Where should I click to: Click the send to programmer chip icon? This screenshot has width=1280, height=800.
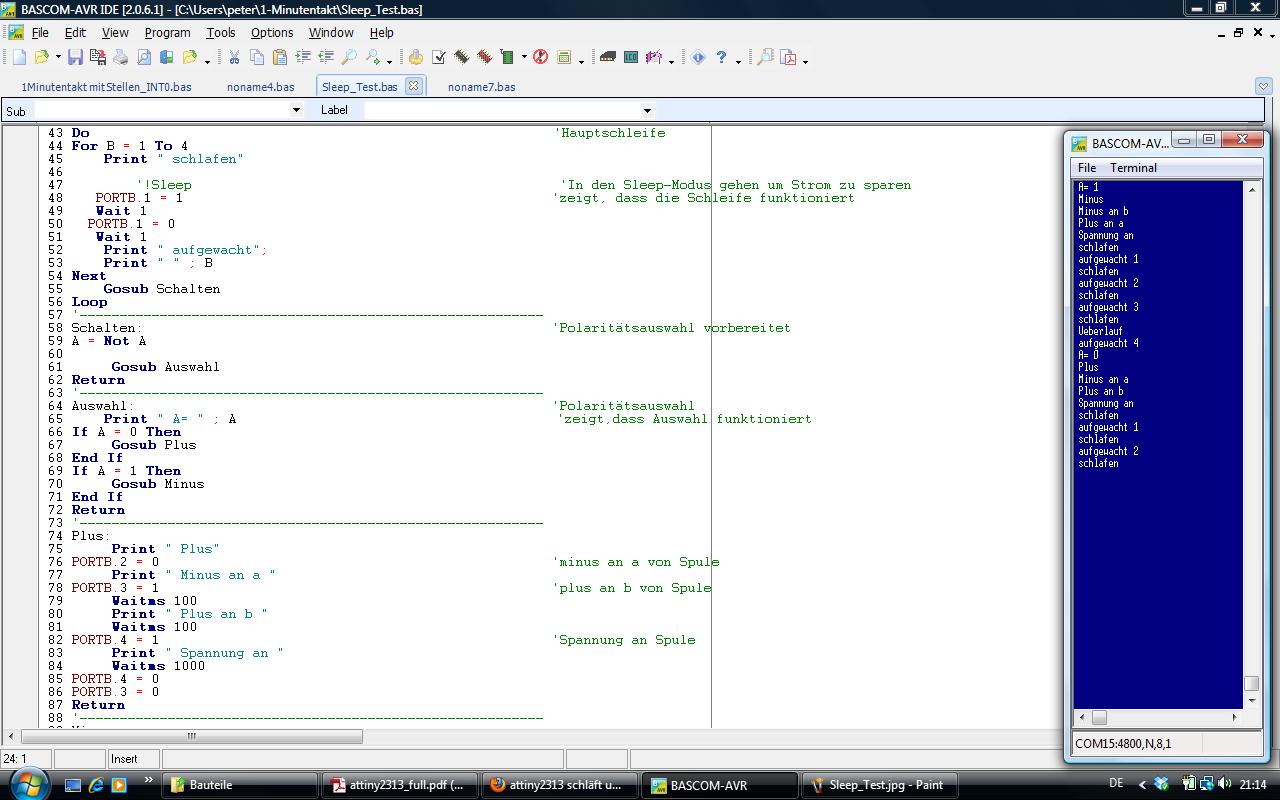[x=507, y=58]
